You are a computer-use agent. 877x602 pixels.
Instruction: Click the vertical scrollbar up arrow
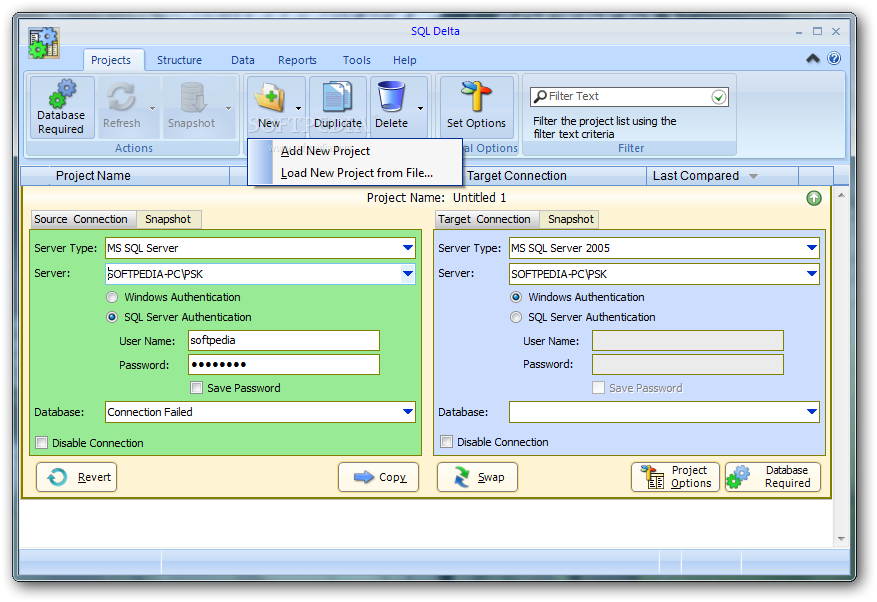pyautogui.click(x=841, y=195)
